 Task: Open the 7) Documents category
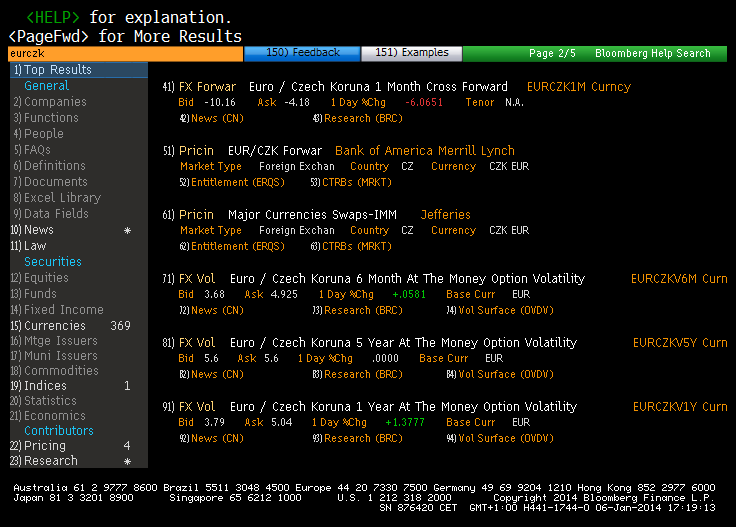50,182
